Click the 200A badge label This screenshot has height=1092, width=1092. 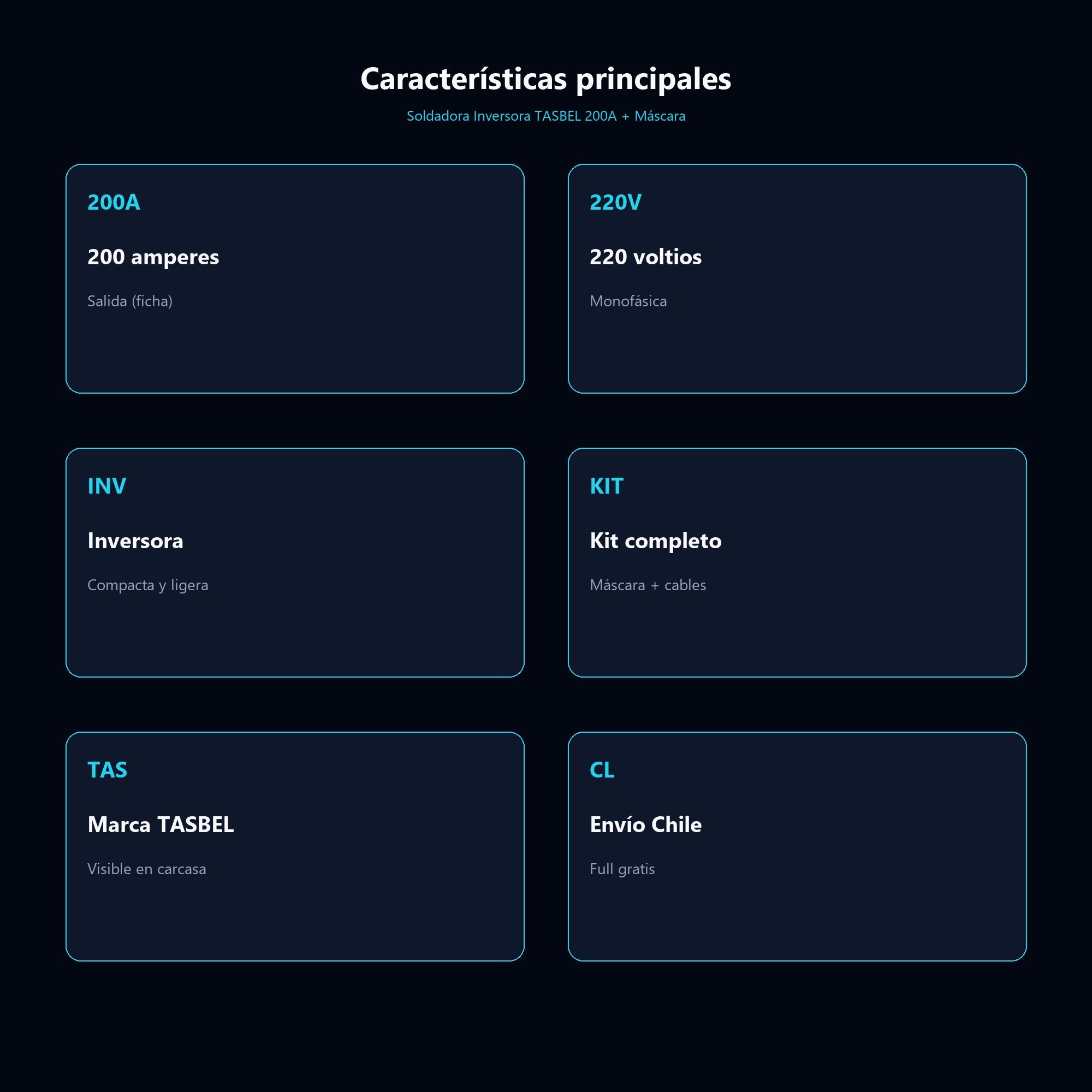pyautogui.click(x=114, y=203)
